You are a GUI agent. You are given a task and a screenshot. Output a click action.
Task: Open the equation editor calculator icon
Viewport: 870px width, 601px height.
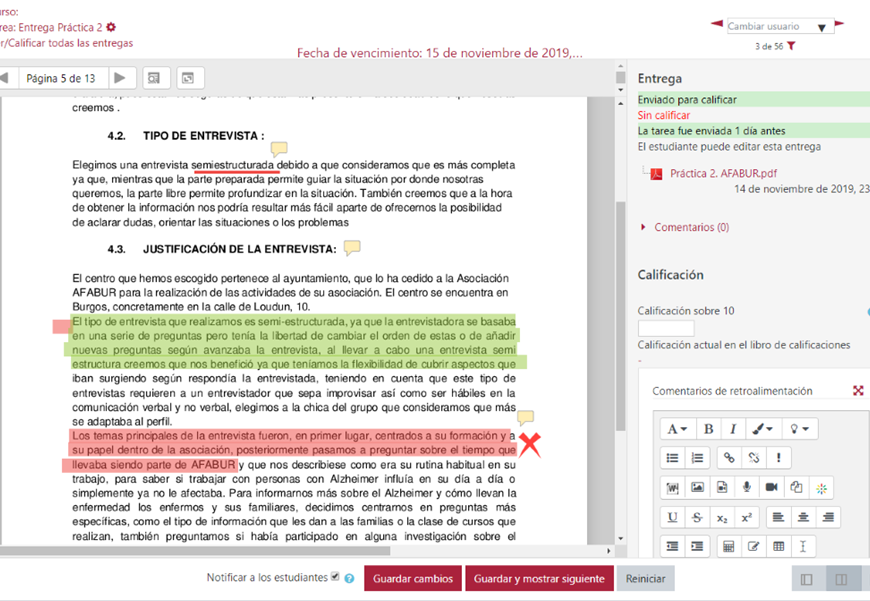point(729,547)
